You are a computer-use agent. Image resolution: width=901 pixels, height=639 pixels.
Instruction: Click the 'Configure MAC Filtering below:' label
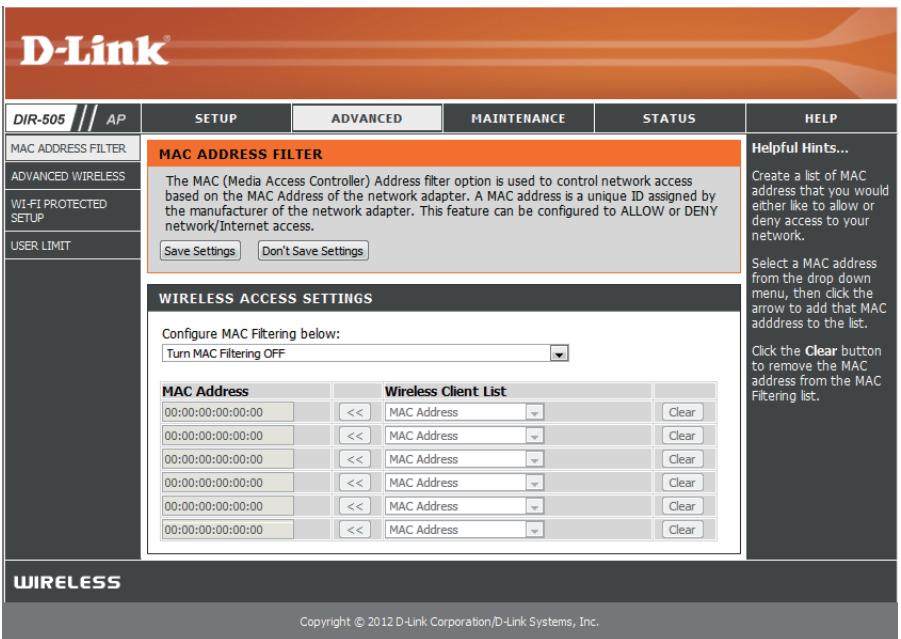tap(251, 334)
